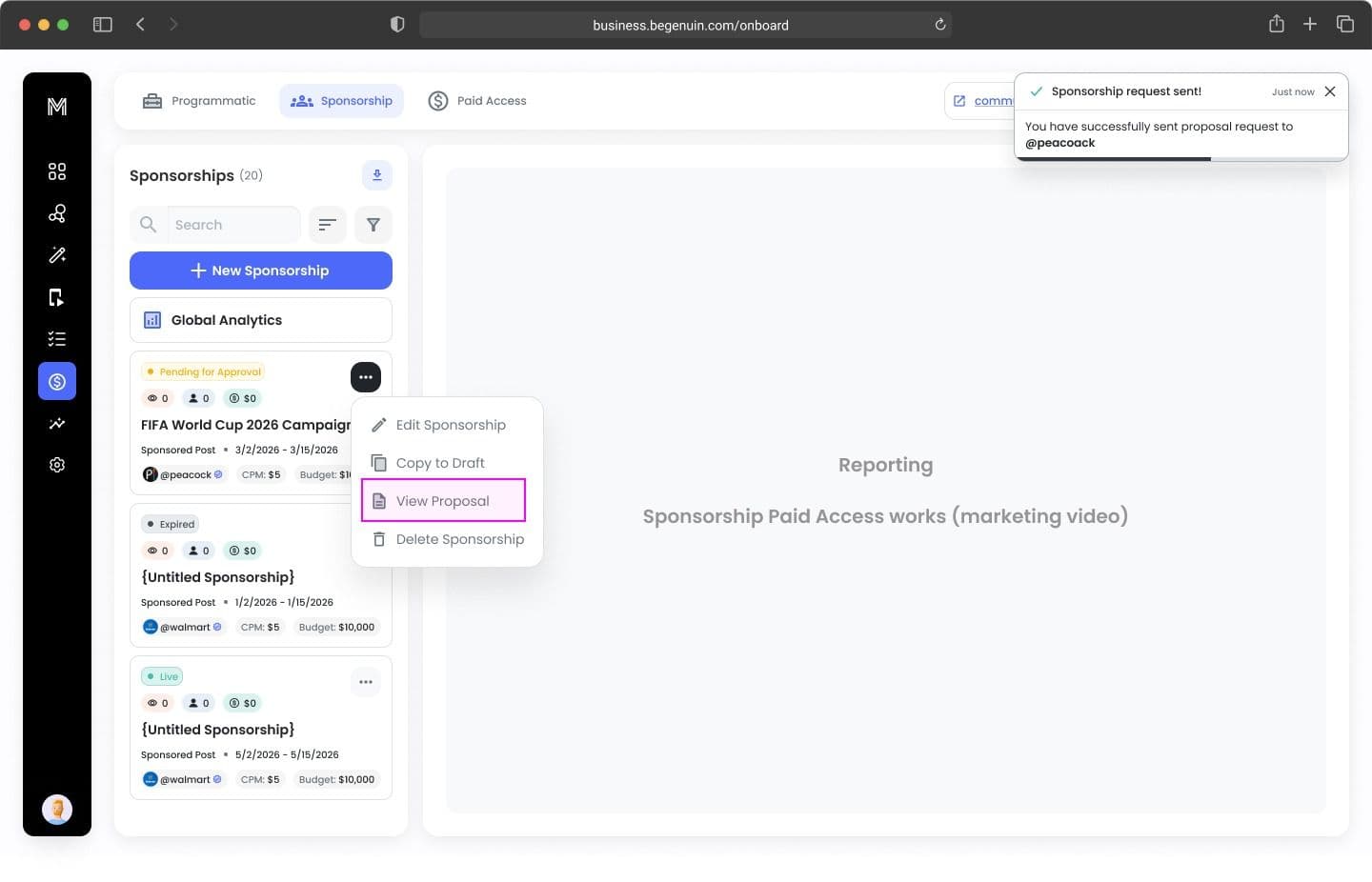Open the user avatar profile

(57, 810)
